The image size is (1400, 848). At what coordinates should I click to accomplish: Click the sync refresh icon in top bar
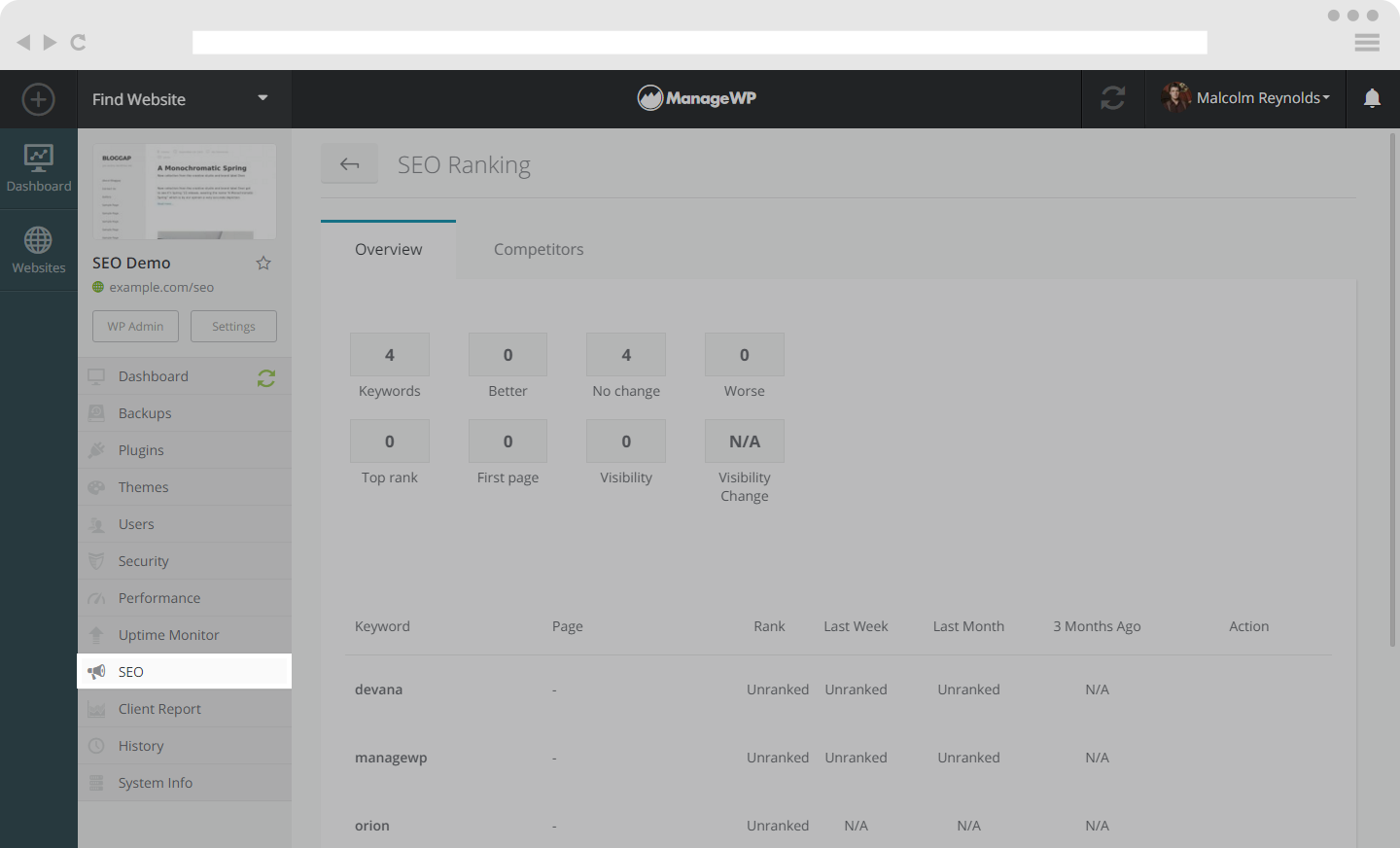[1113, 98]
